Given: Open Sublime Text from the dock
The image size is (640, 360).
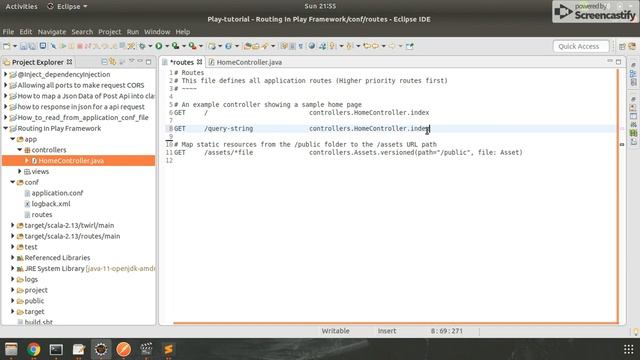Looking at the screenshot, I should [x=169, y=349].
